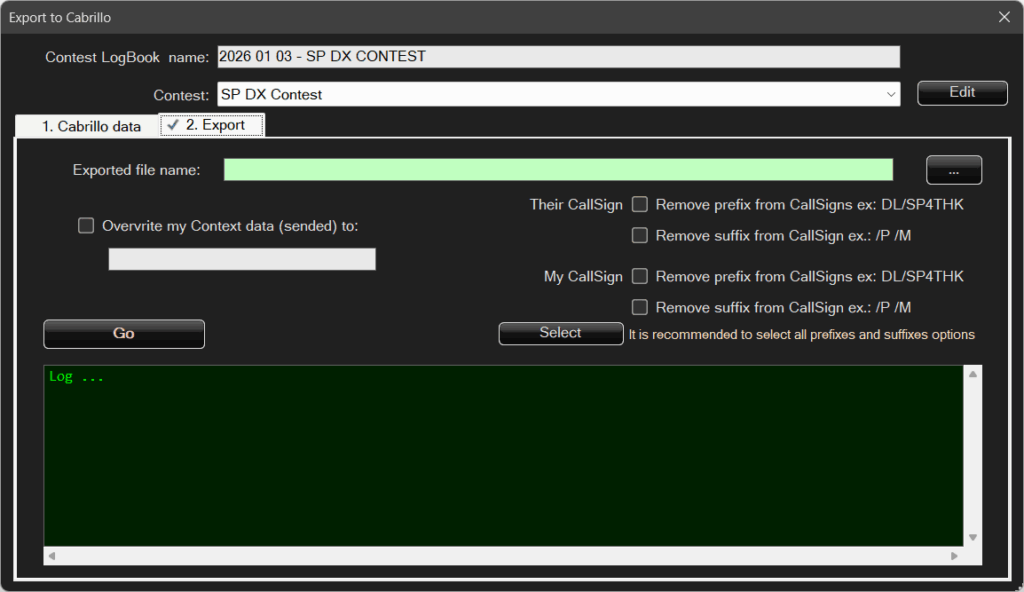Click the dropdown arrow of SP DX Contest

click(x=890, y=94)
